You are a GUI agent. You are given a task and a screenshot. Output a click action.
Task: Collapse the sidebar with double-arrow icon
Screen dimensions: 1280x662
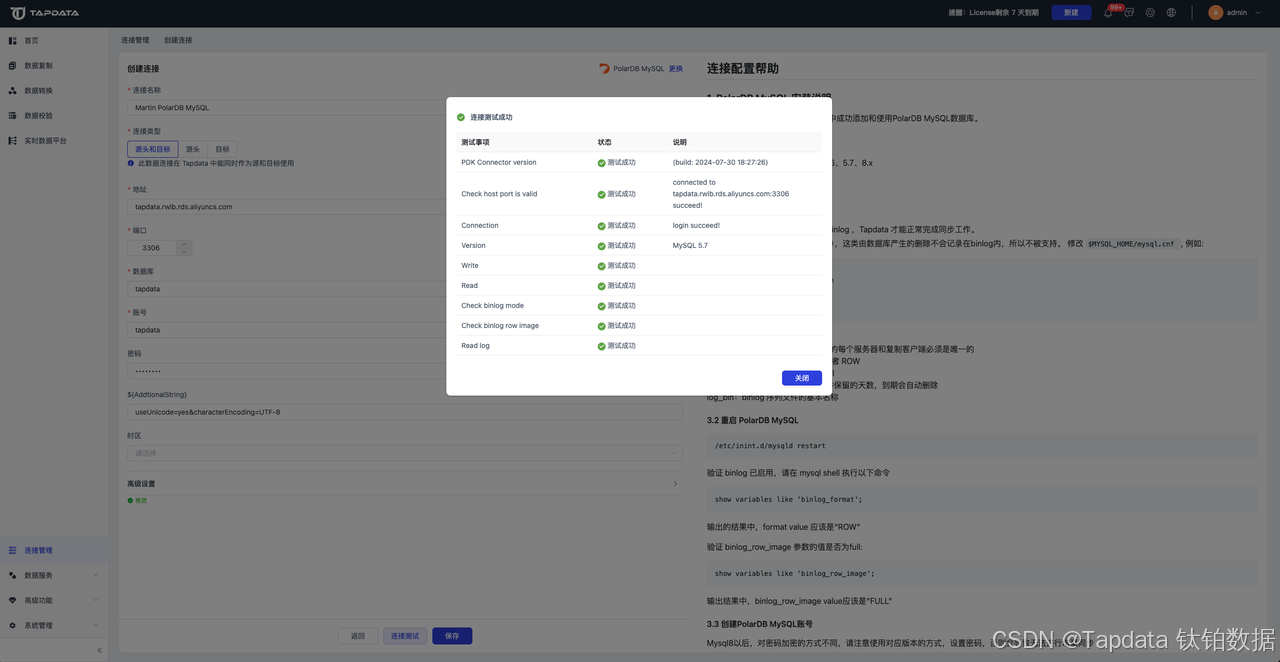click(x=99, y=650)
